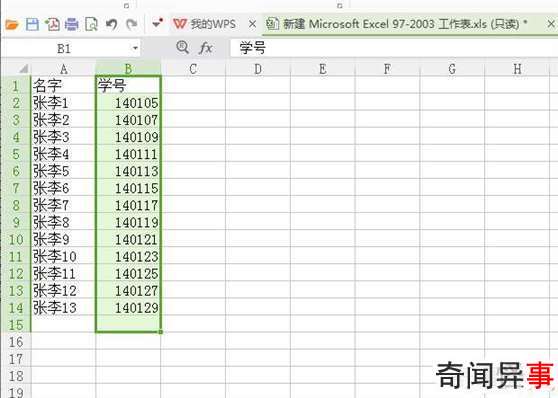Click cell with value 140115

[128, 188]
